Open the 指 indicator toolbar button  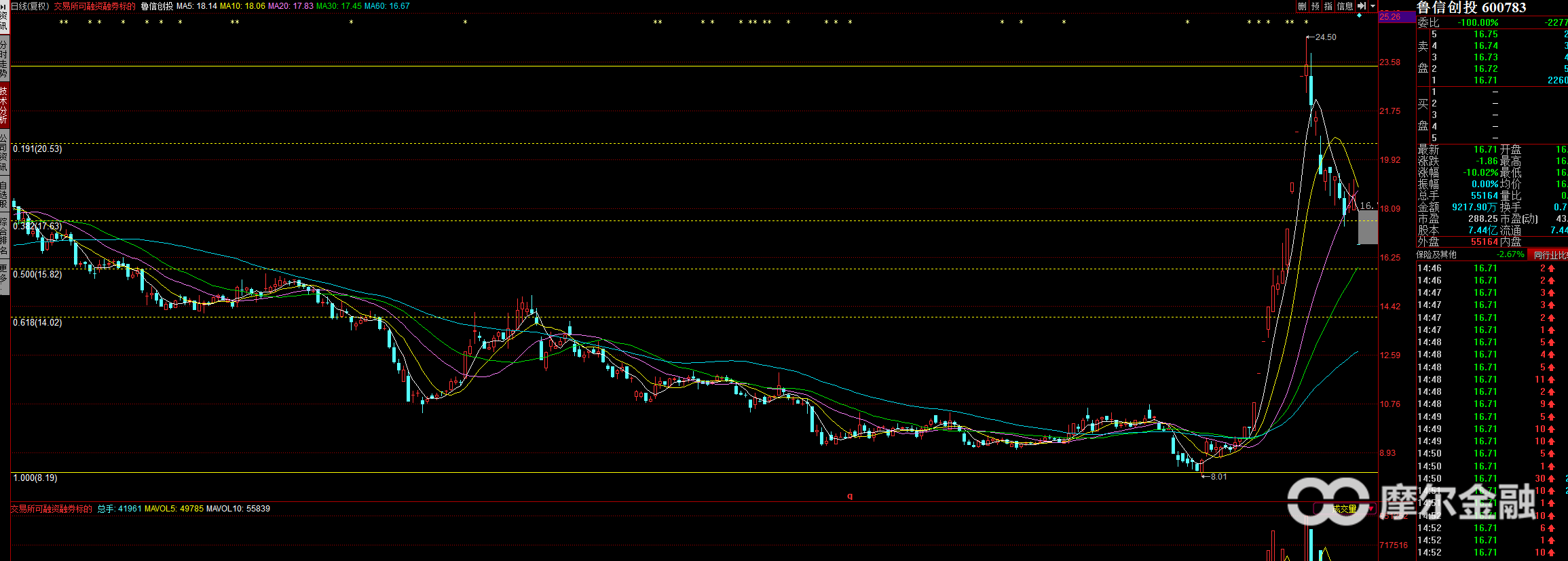pyautogui.click(x=1328, y=6)
